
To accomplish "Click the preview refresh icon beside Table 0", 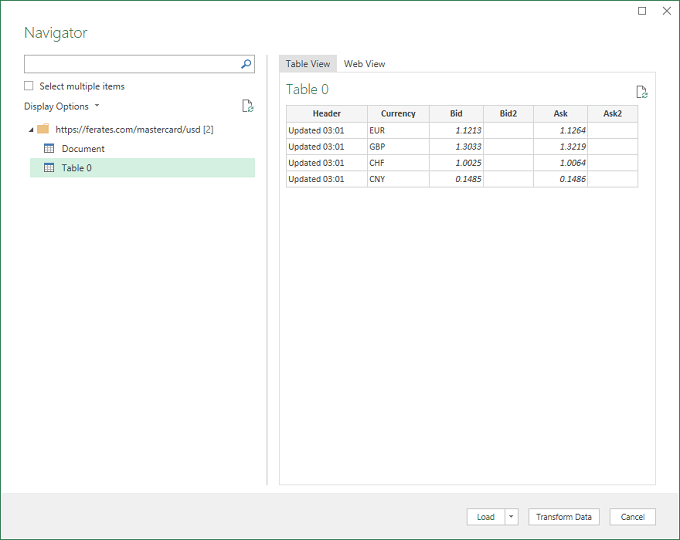I will point(642,91).
